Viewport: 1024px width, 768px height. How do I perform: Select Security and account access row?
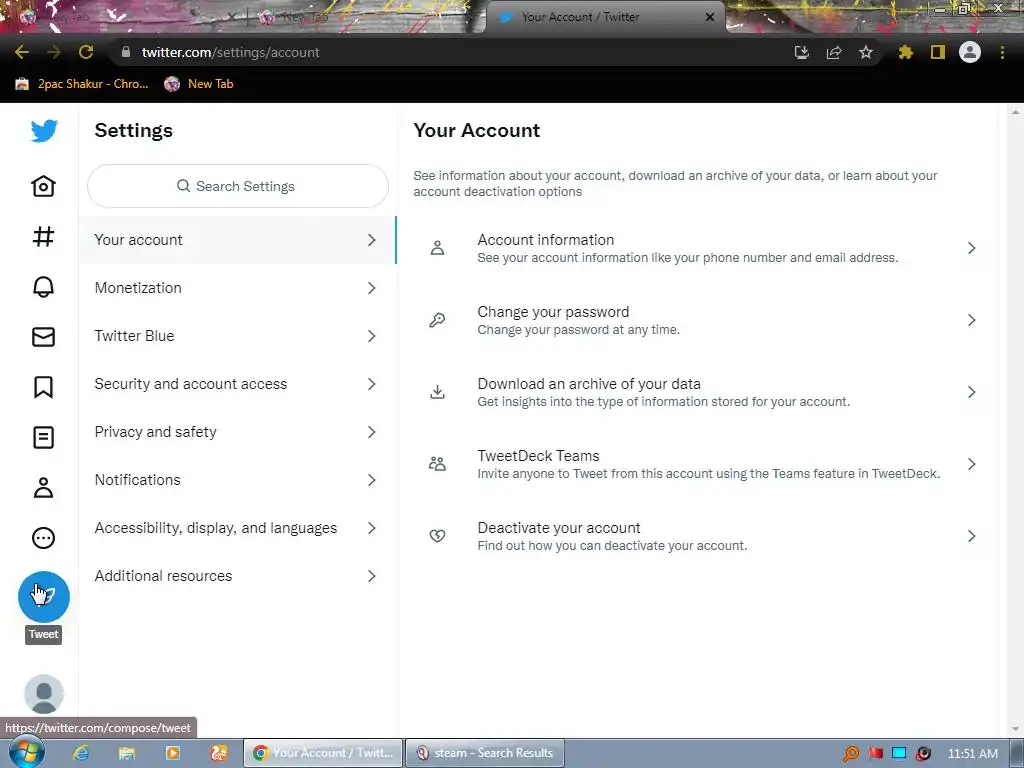238,384
